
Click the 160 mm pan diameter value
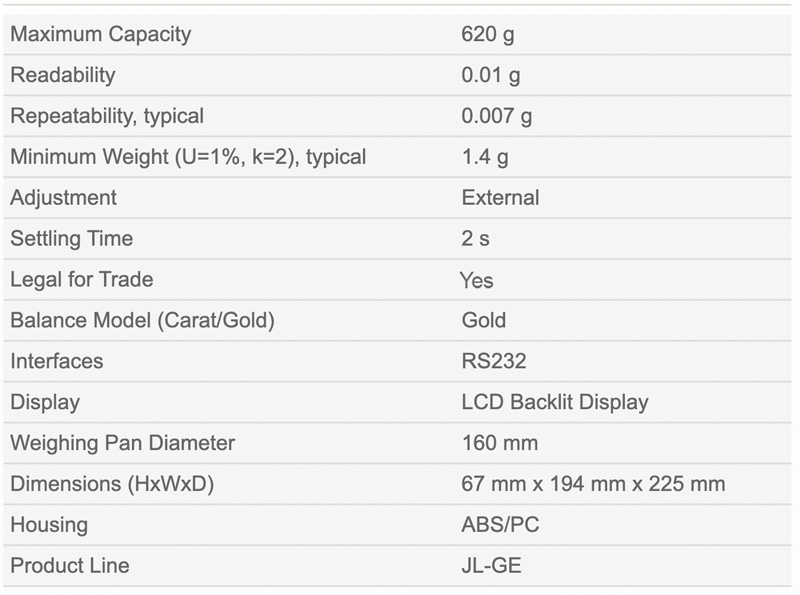[500, 442]
